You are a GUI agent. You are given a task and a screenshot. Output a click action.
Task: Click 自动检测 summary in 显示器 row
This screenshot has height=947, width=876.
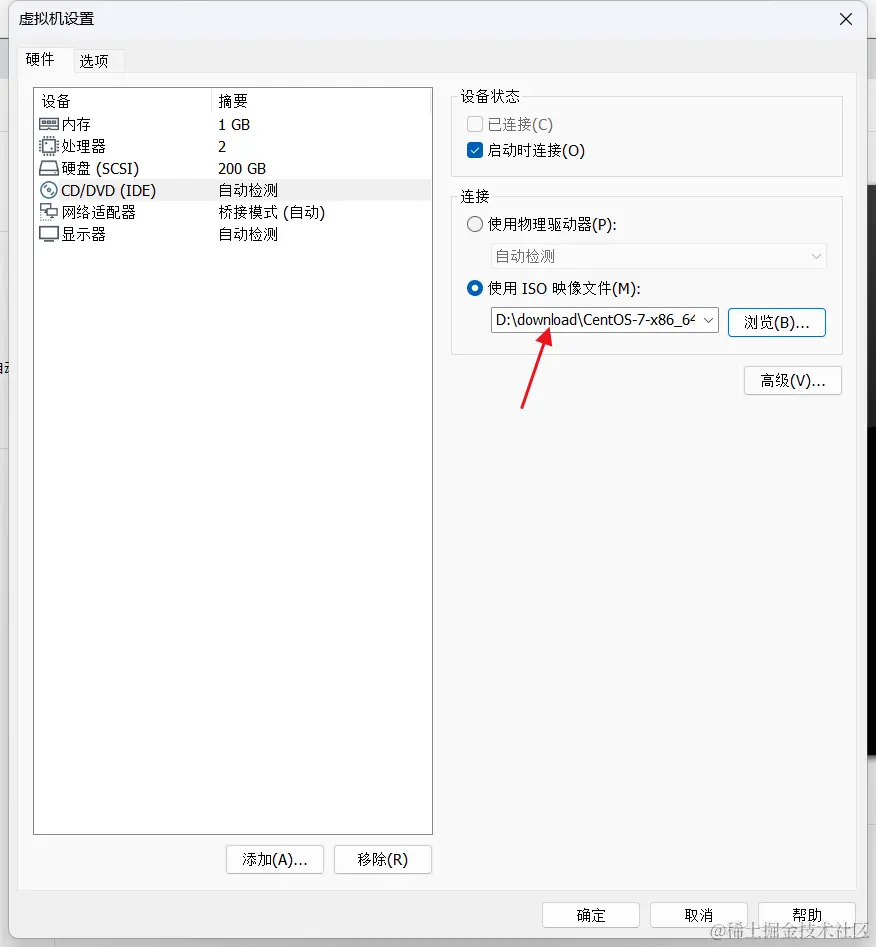(248, 234)
